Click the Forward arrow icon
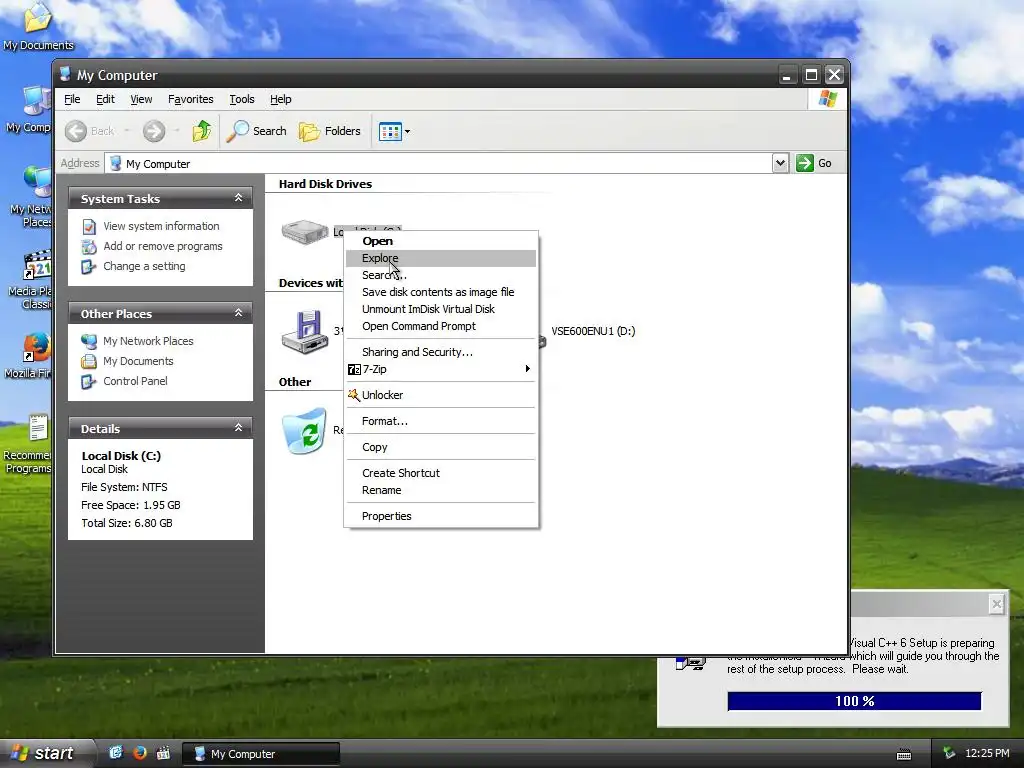Image resolution: width=1024 pixels, height=768 pixels. click(154, 131)
